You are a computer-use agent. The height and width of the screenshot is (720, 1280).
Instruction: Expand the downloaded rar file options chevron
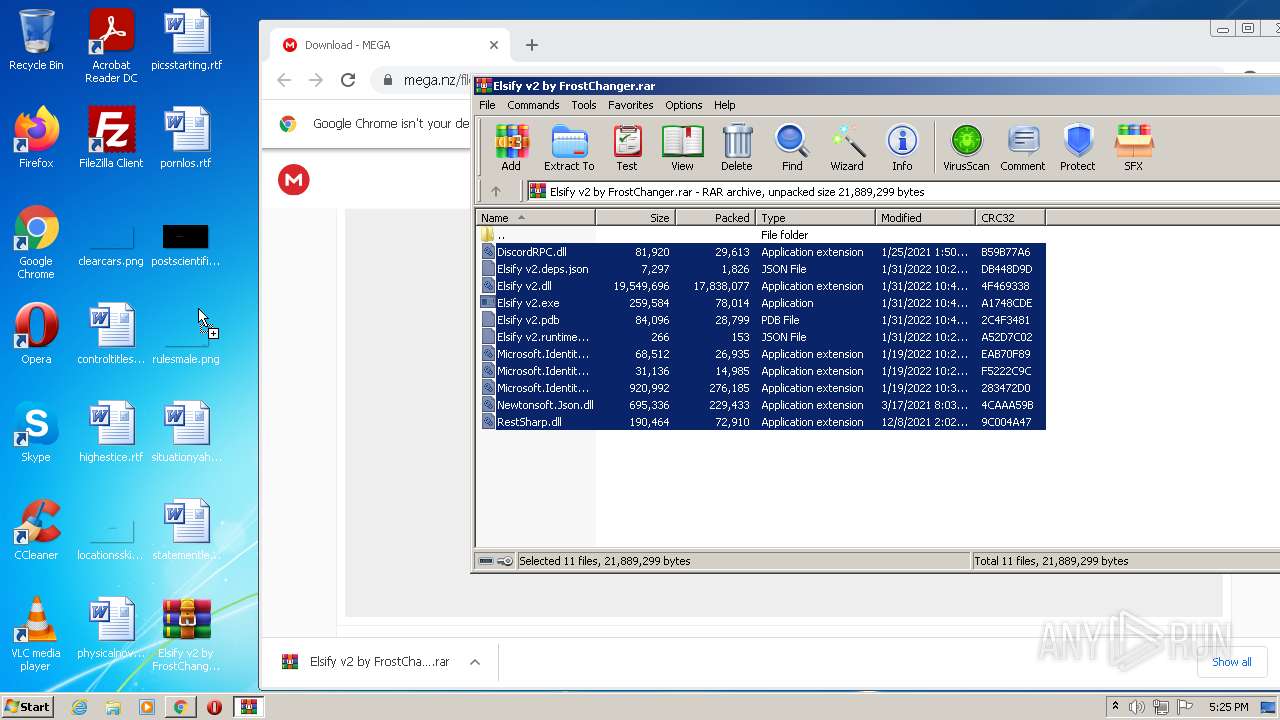tap(475, 662)
